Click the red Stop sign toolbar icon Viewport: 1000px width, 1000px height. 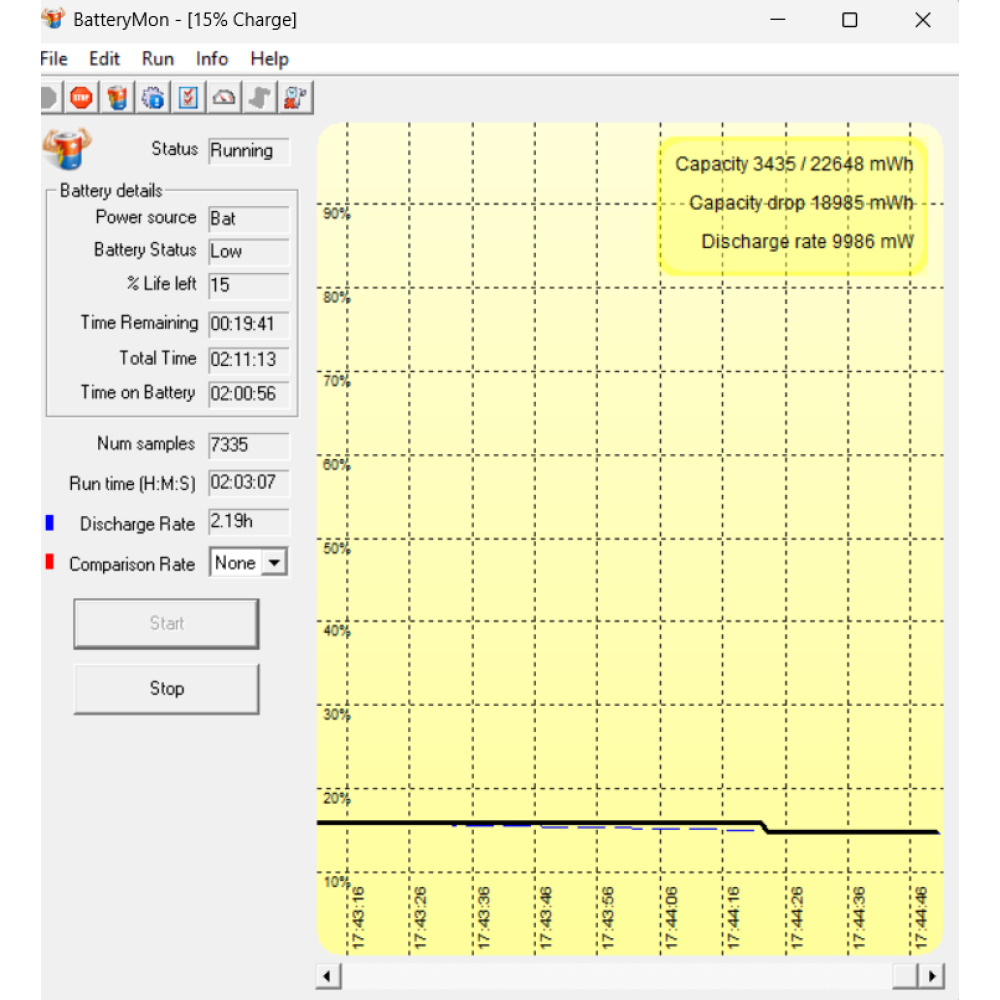tap(81, 97)
